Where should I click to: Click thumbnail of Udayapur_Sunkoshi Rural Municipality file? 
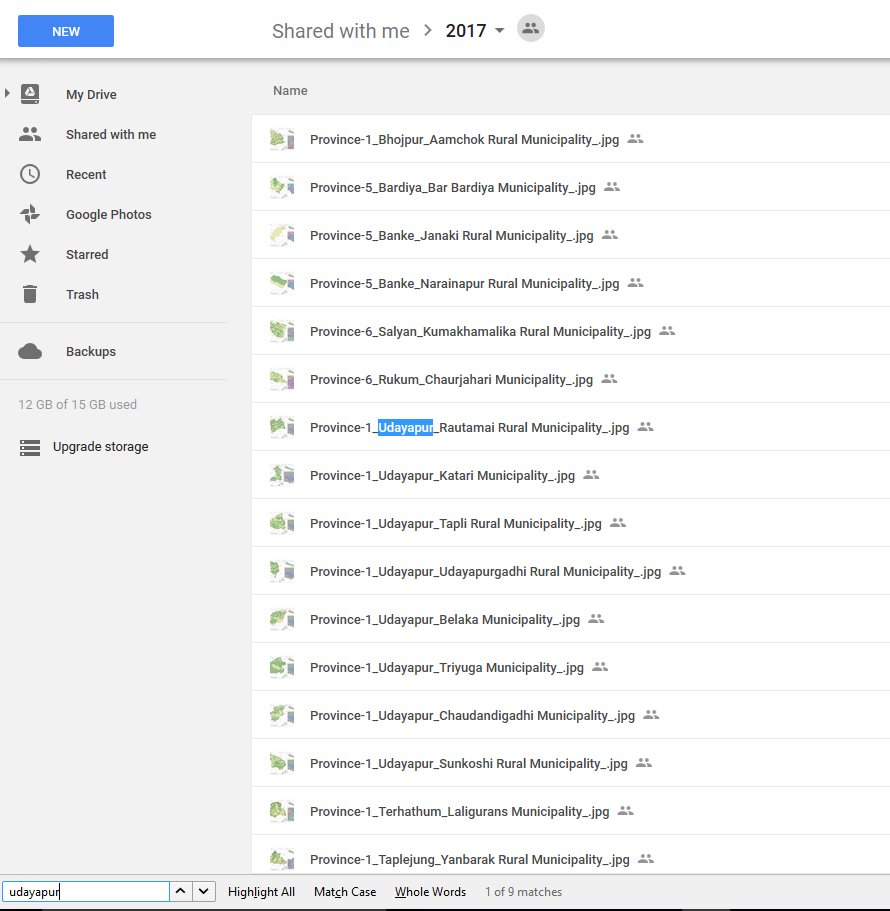click(282, 763)
